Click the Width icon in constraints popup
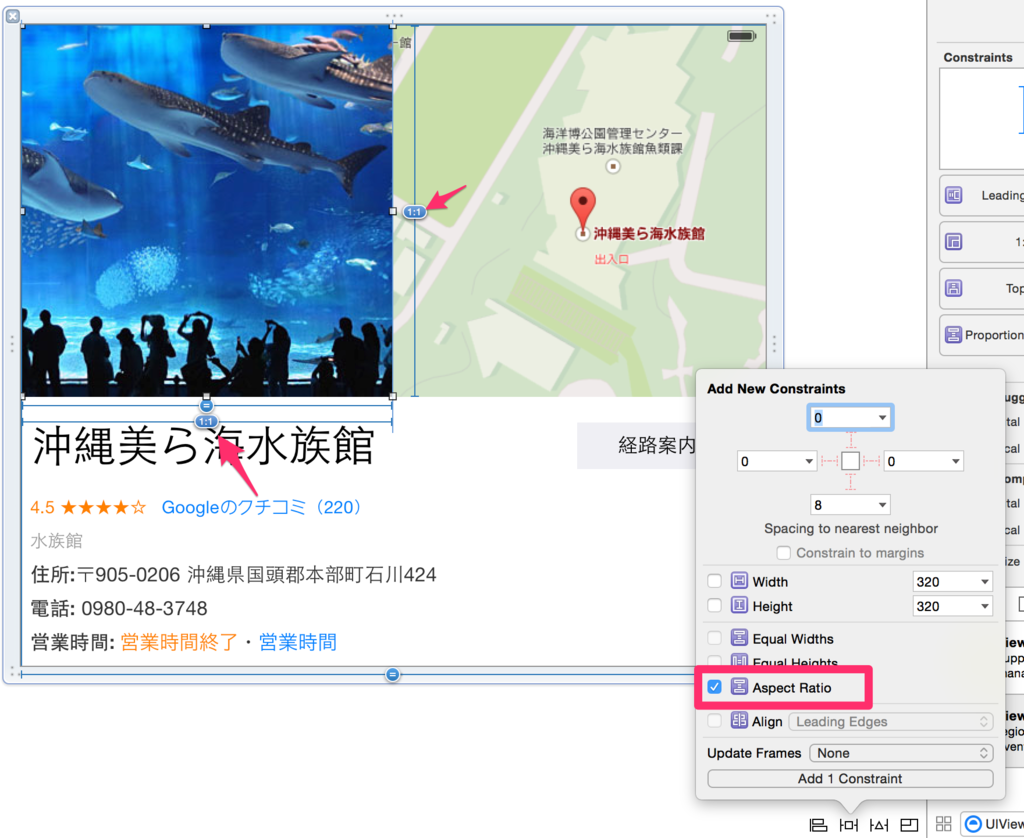This screenshot has height=838, width=1024. [739, 581]
